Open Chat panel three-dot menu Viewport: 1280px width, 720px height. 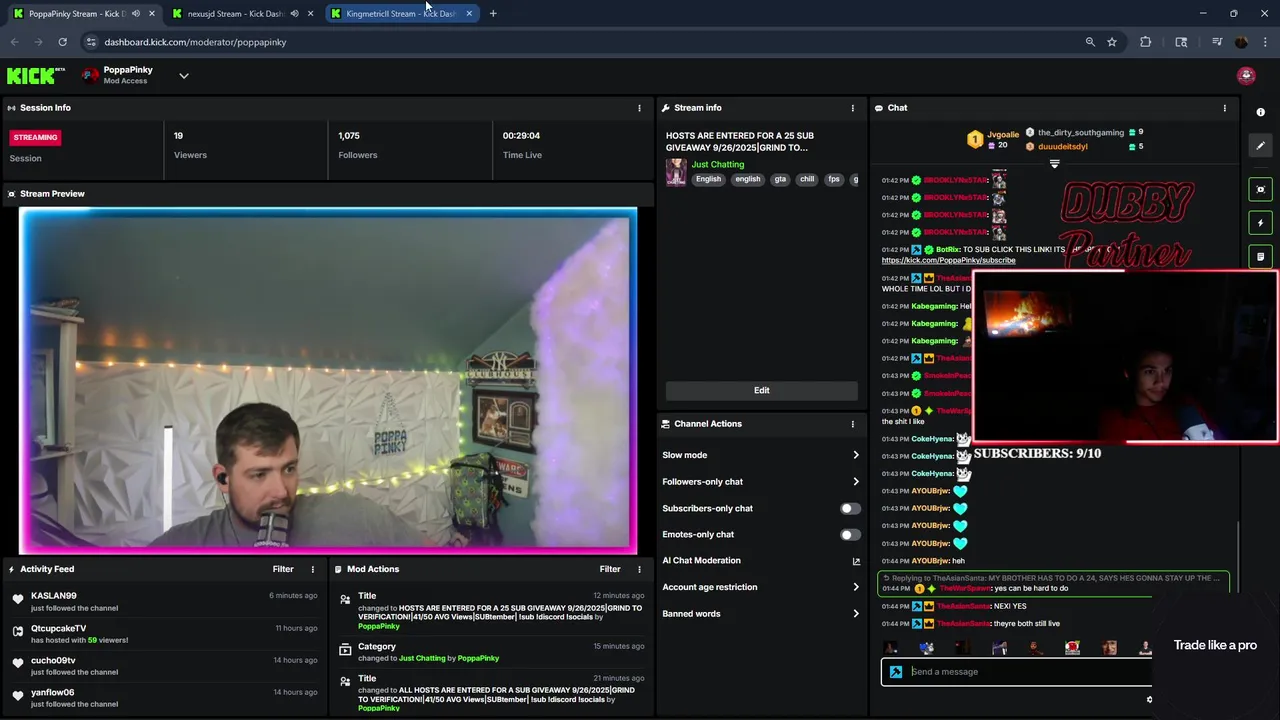click(1224, 108)
